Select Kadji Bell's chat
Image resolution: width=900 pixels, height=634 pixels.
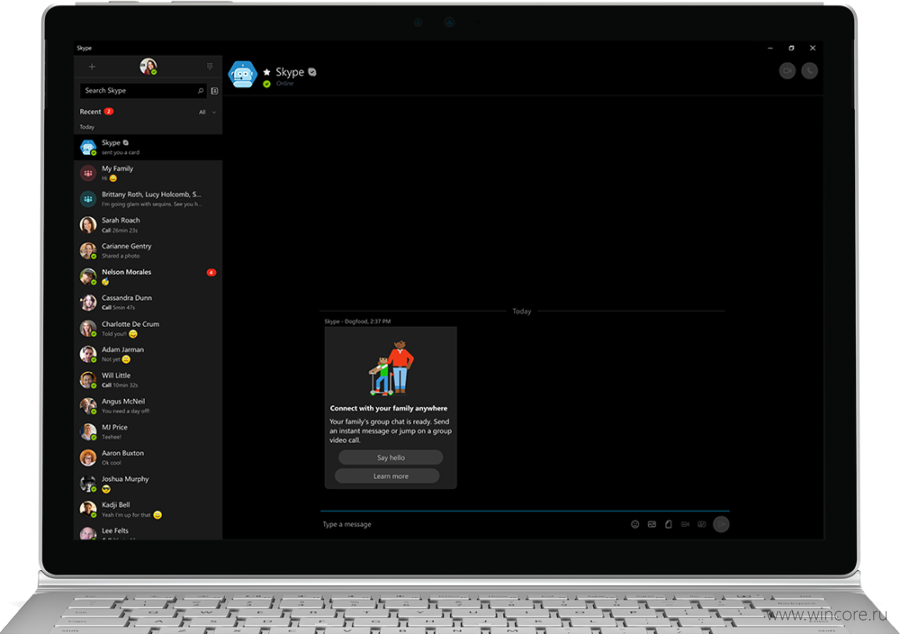[x=148, y=509]
